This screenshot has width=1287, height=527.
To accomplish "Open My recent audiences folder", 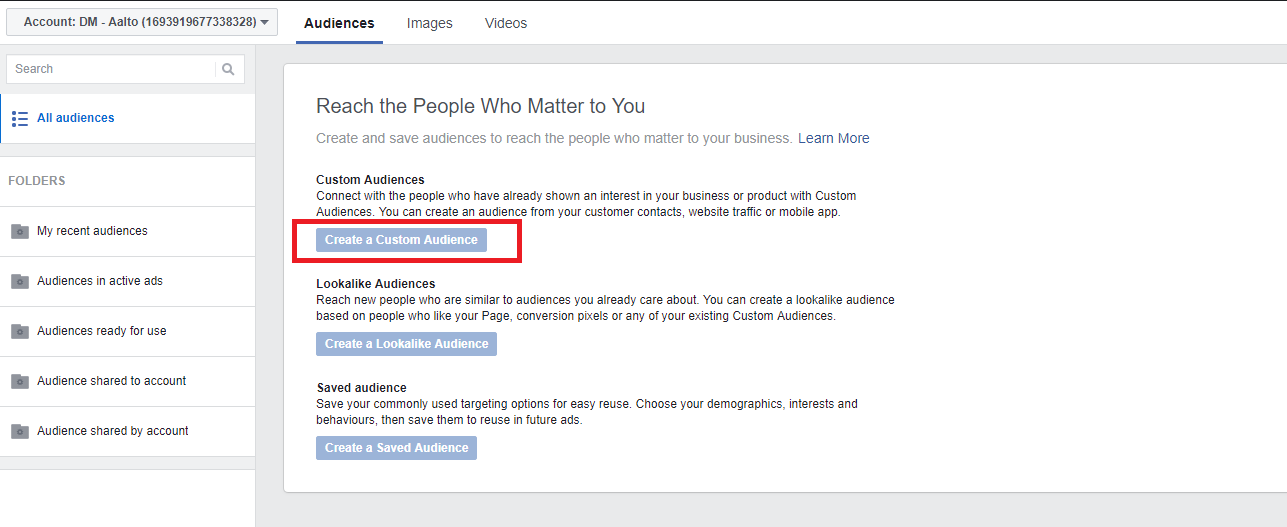I will pyautogui.click(x=127, y=231).
